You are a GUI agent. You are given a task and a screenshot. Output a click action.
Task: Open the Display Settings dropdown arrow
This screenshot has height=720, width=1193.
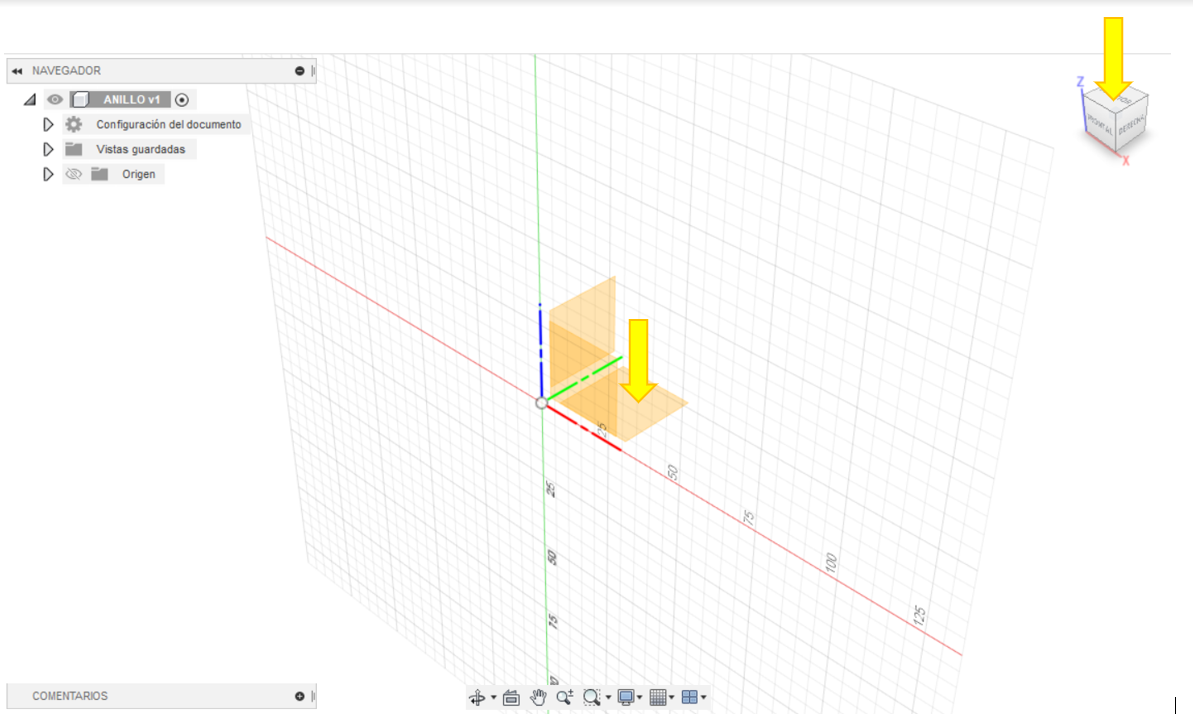coord(640,697)
